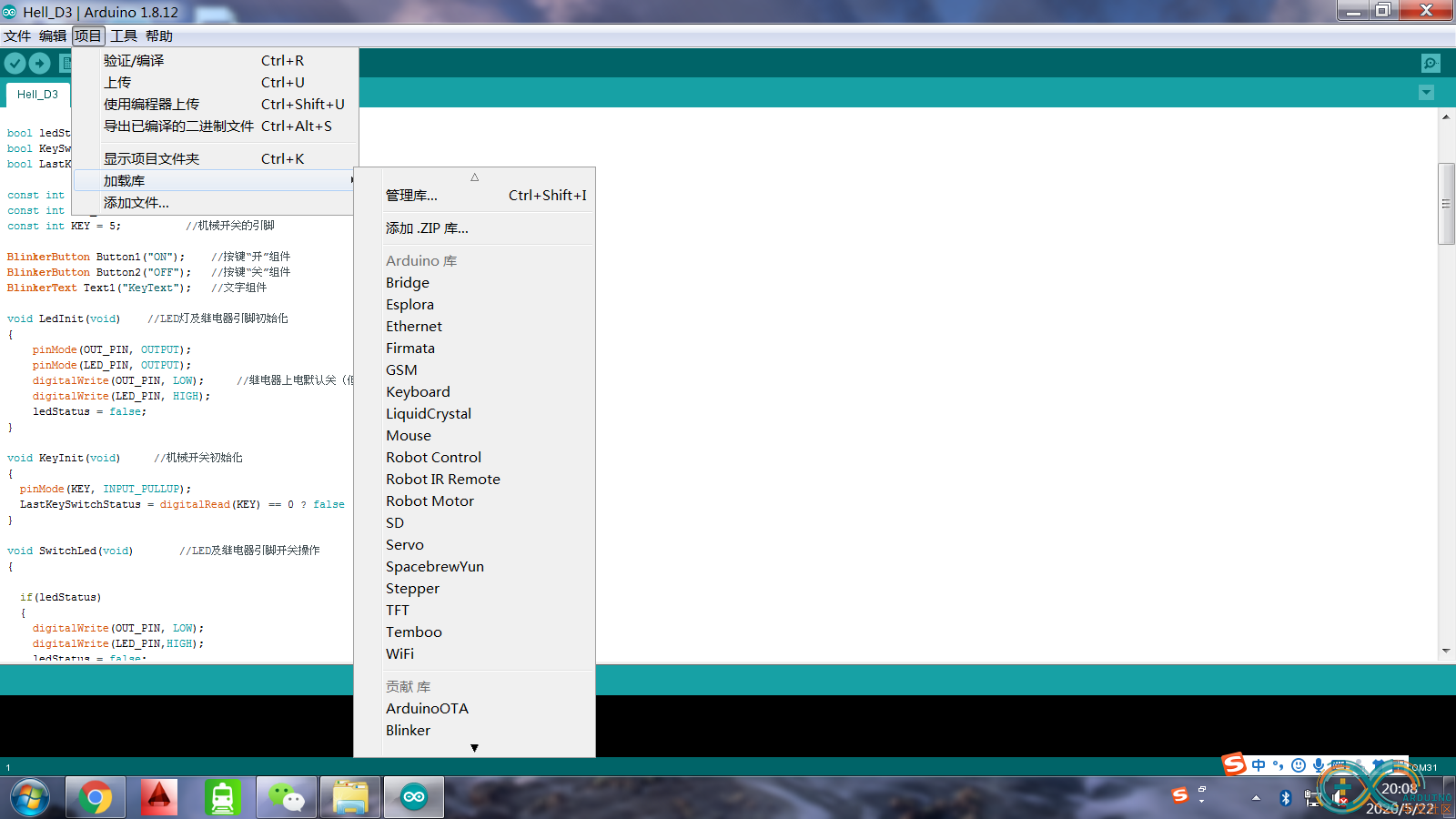Screen dimensions: 1456x819
Task: Select 上传 menu entry
Action: point(216,83)
